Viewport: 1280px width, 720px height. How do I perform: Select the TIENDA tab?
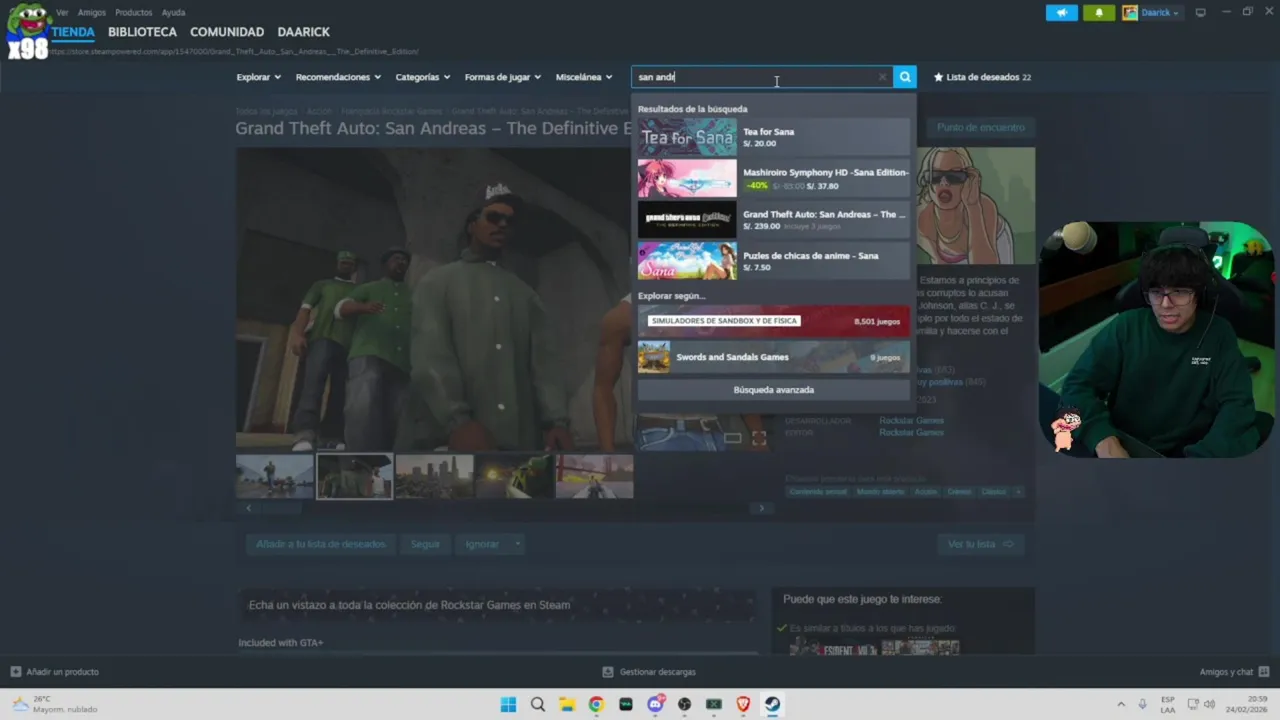coord(73,32)
